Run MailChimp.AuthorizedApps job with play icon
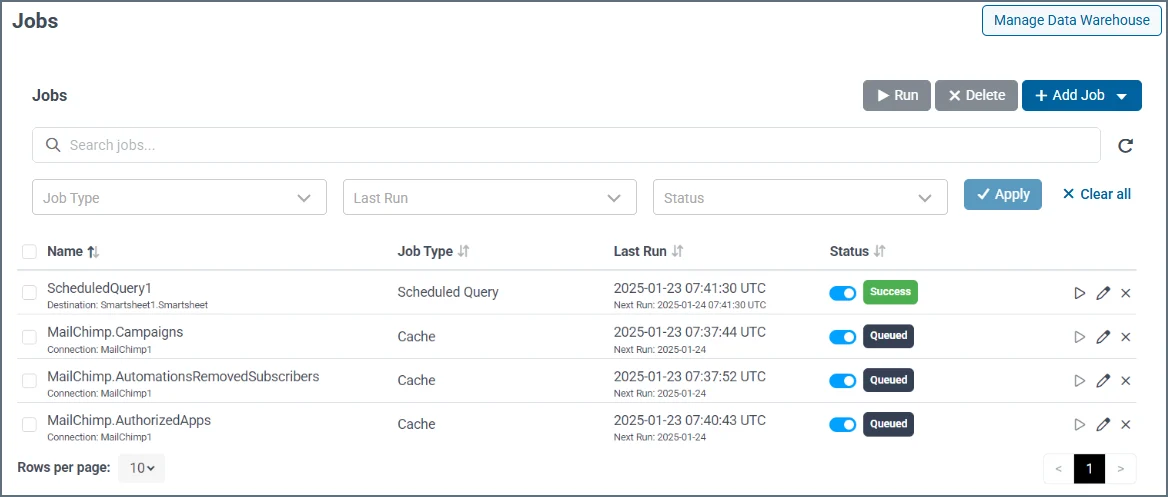The width and height of the screenshot is (1168, 497). pyautogui.click(x=1079, y=425)
